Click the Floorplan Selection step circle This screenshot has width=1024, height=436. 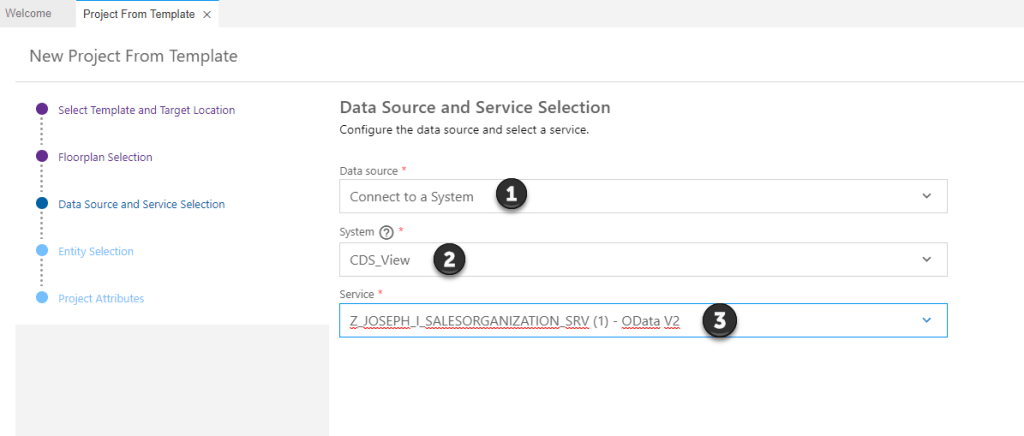(x=41, y=157)
